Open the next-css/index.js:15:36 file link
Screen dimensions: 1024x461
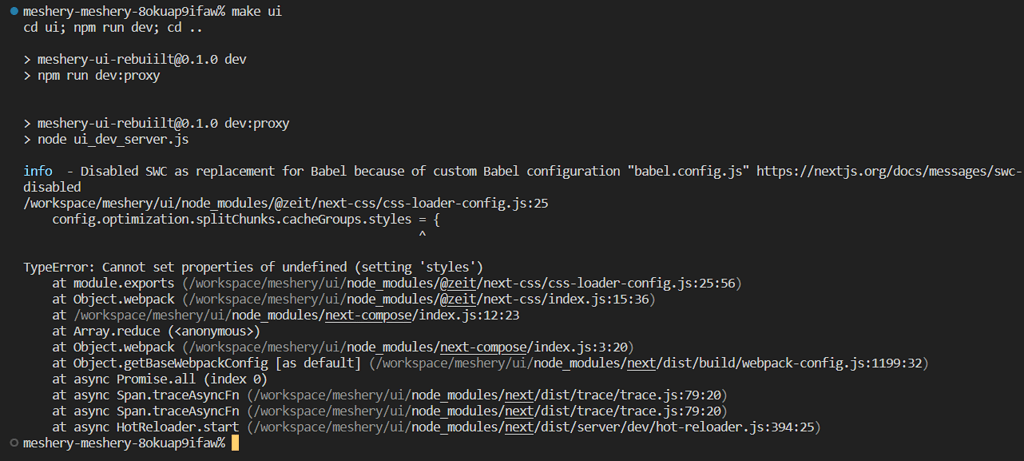[x=418, y=300]
